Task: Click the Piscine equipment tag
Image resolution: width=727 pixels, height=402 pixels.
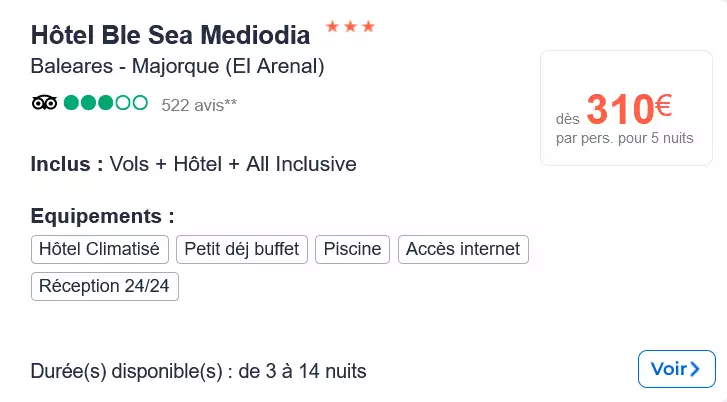Action: 352,249
